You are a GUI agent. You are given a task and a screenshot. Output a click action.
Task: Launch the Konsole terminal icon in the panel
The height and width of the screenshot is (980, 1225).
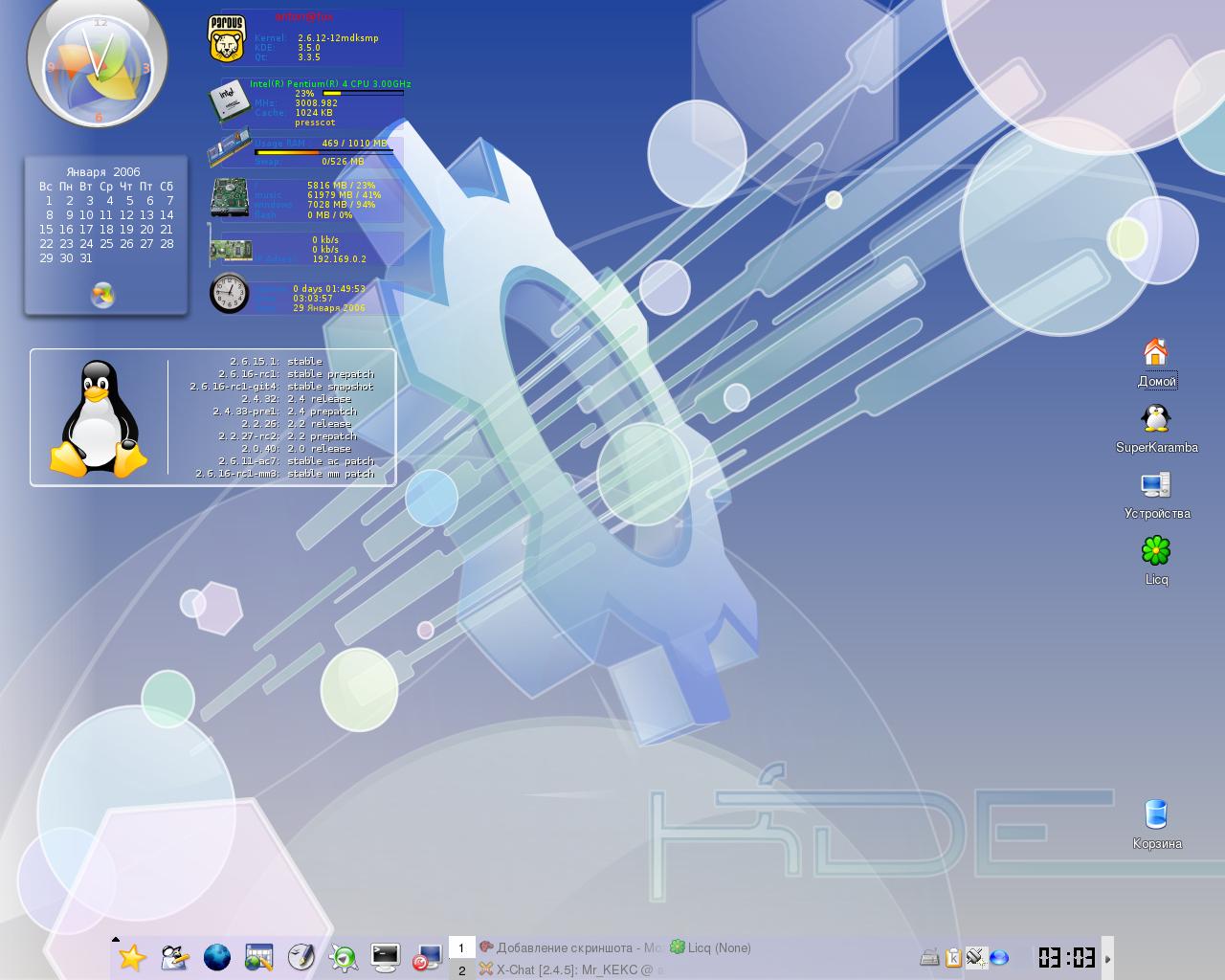click(386, 957)
